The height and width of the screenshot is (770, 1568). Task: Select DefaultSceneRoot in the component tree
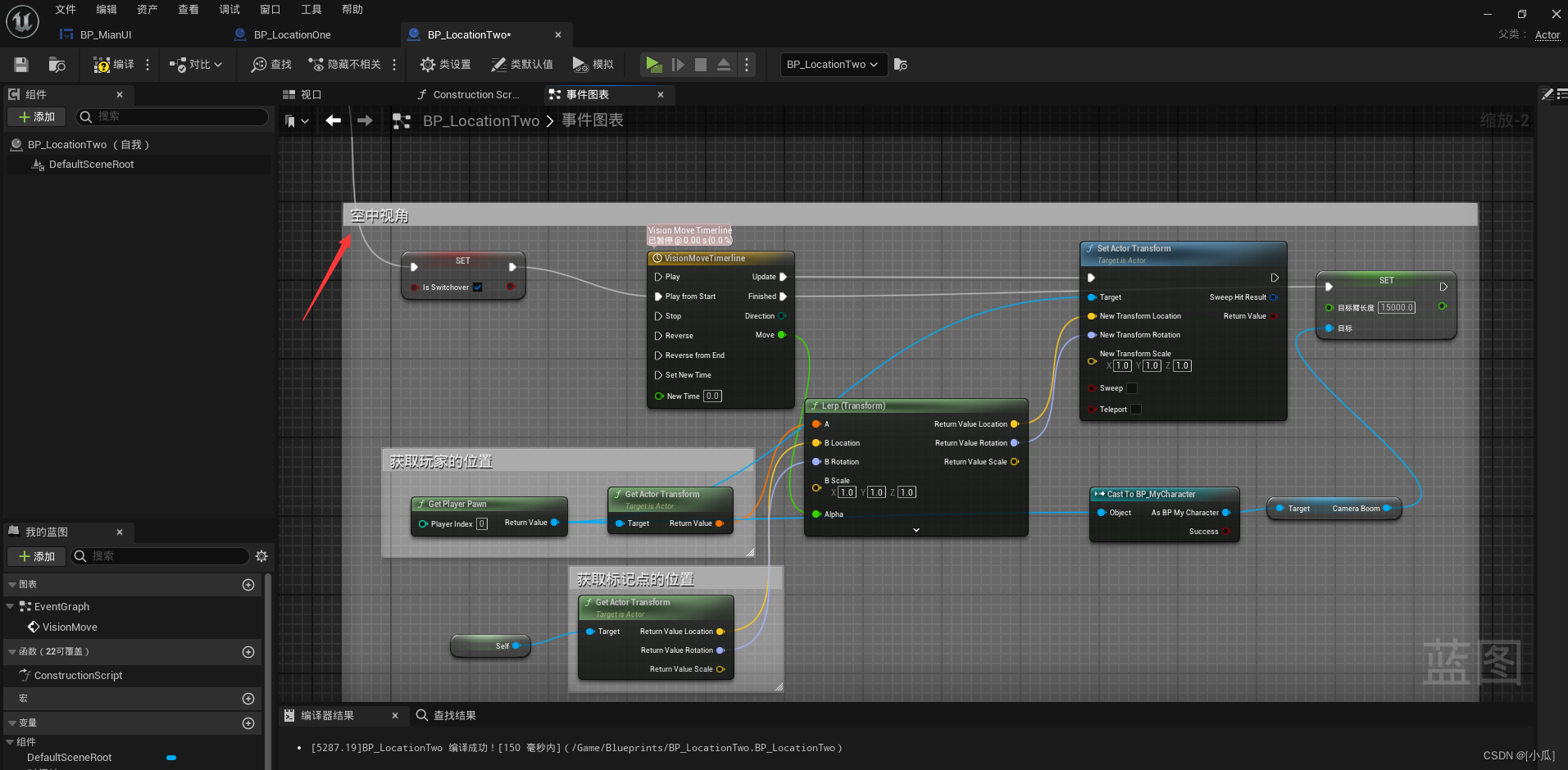tap(91, 165)
